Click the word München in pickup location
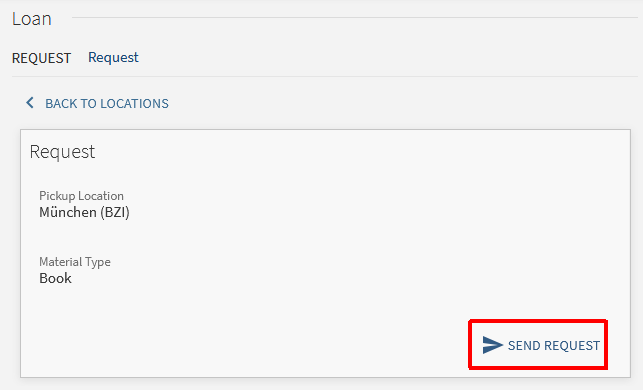The height and width of the screenshot is (390, 643). (x=68, y=212)
